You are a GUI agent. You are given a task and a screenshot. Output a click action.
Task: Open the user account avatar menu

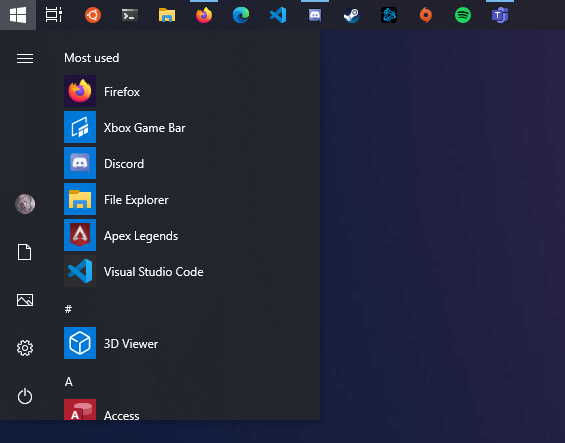pos(25,204)
